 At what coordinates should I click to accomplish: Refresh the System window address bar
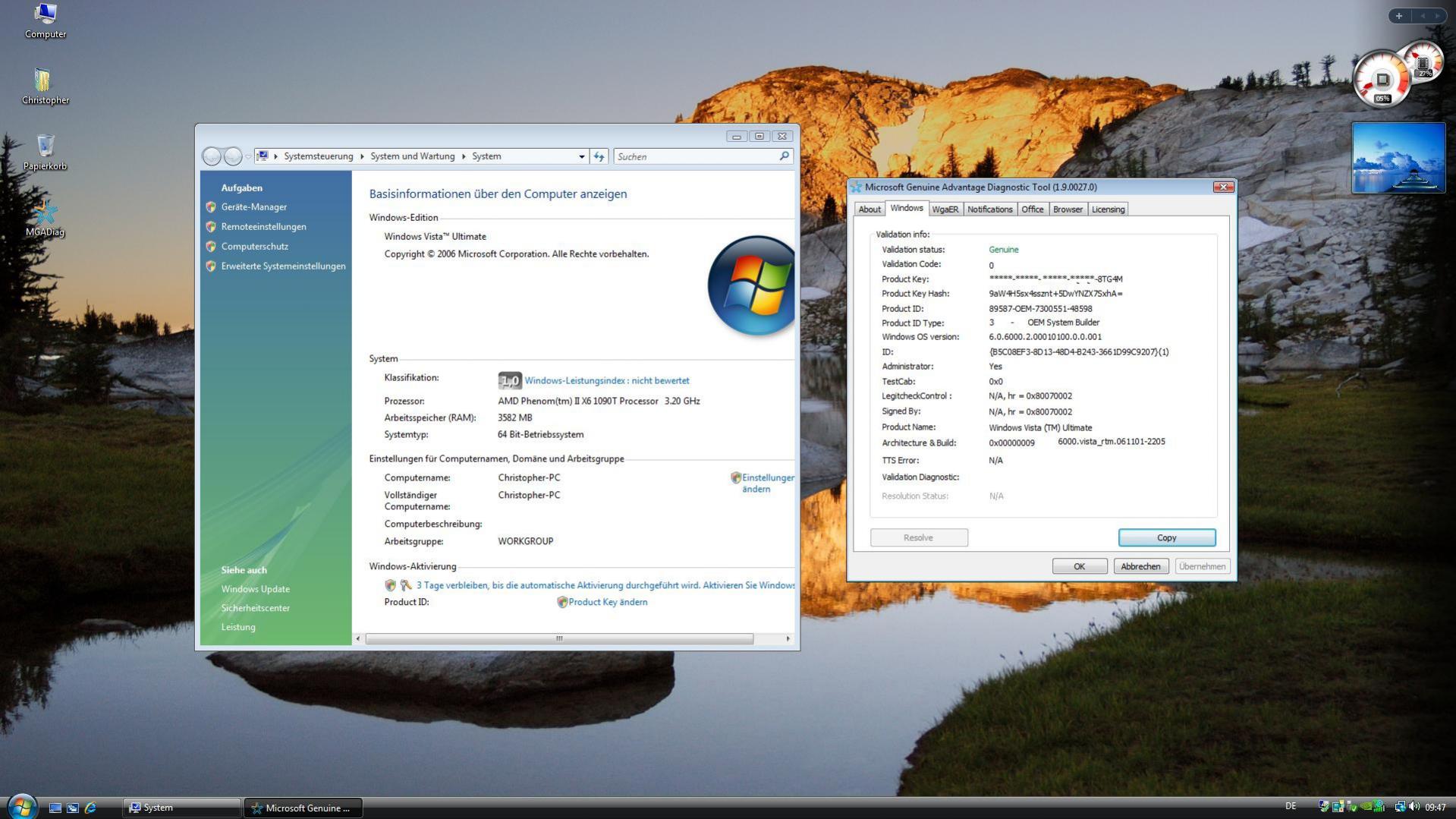[599, 156]
